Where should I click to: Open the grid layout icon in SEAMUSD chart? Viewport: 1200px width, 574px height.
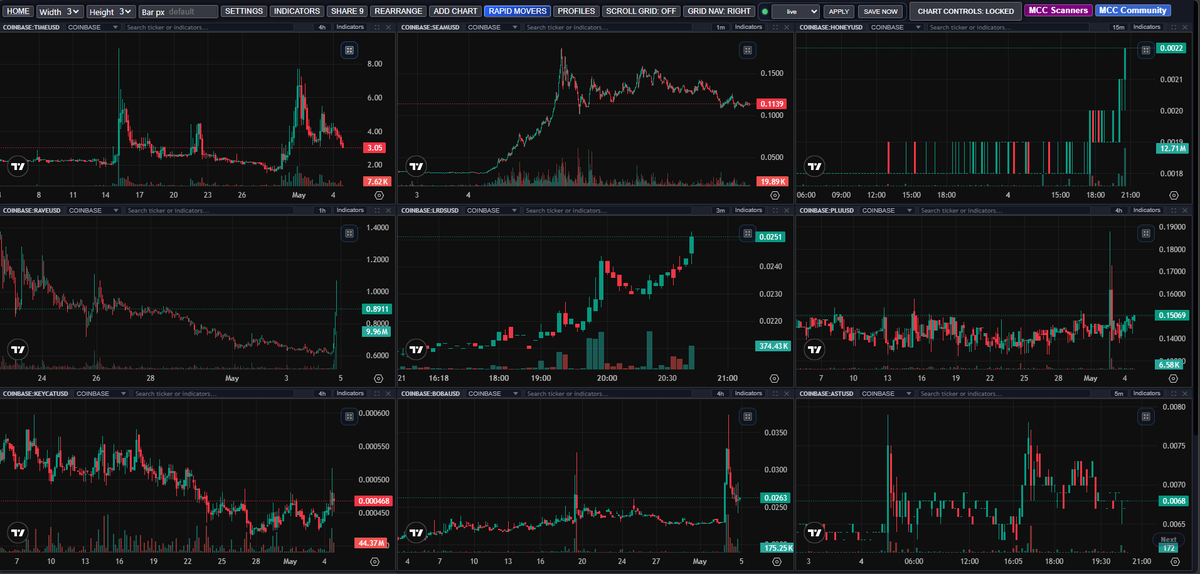point(747,50)
